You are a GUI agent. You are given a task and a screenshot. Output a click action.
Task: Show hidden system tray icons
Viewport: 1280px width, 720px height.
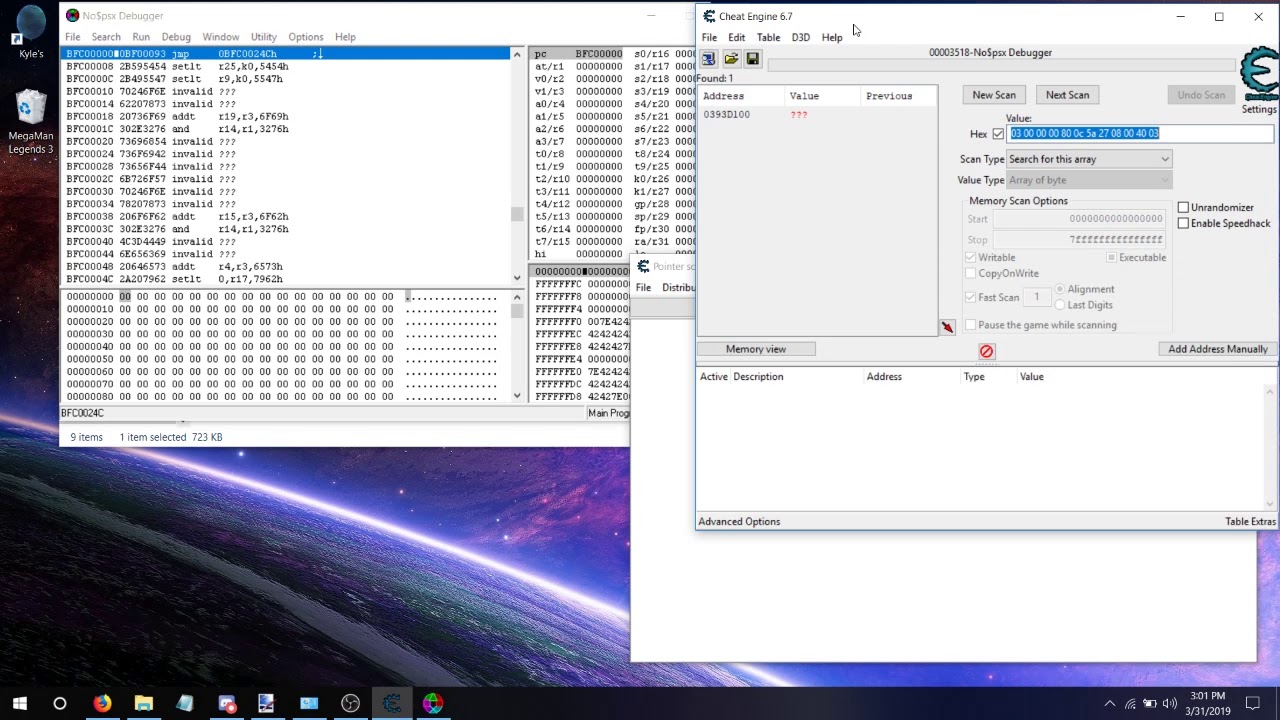(x=1109, y=704)
